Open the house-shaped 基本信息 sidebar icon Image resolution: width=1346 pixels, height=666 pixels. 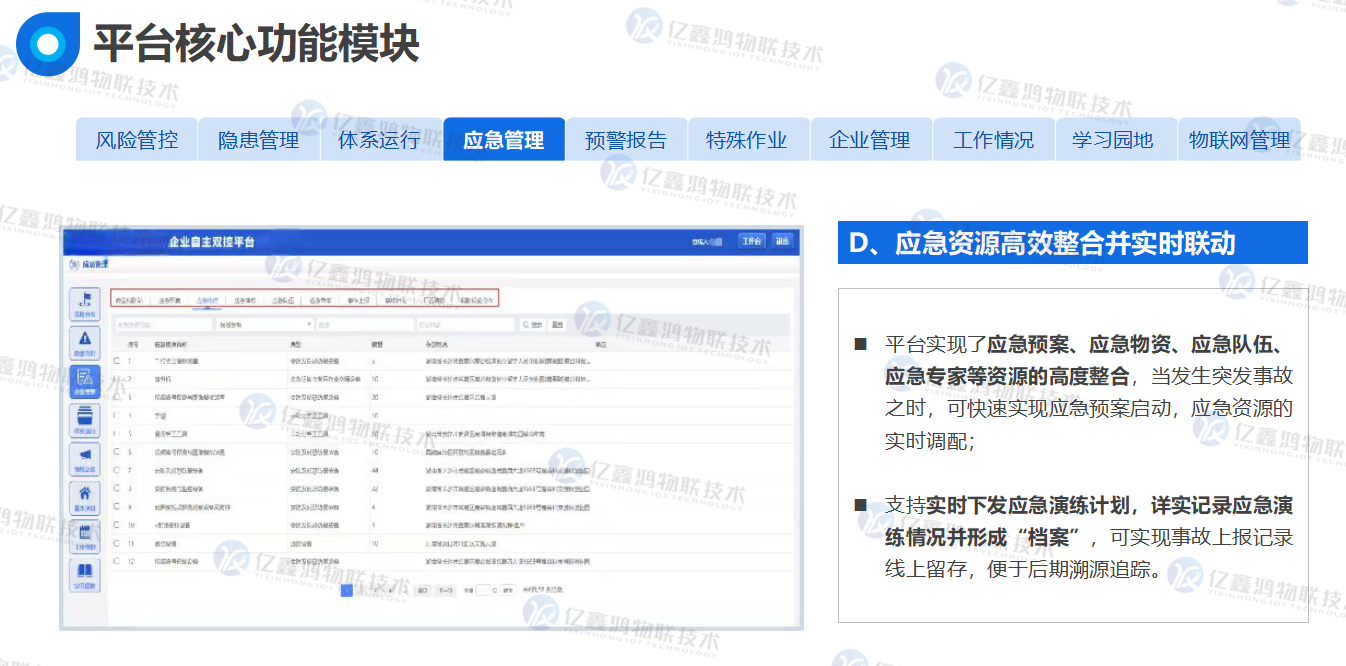pyautogui.click(x=85, y=498)
